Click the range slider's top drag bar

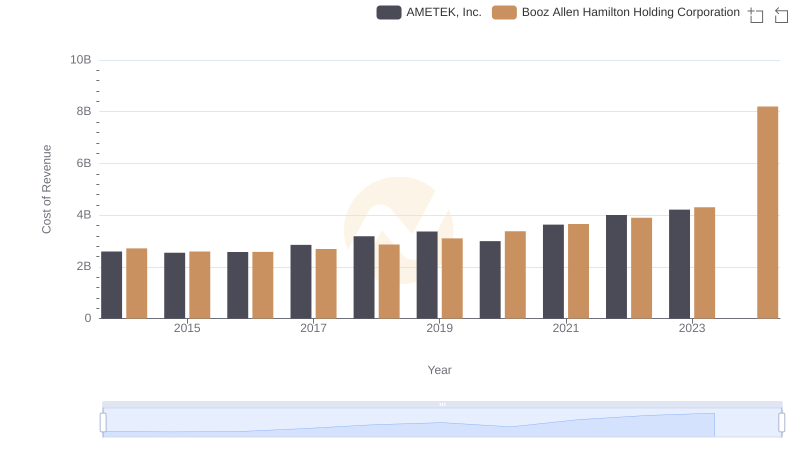coord(442,404)
